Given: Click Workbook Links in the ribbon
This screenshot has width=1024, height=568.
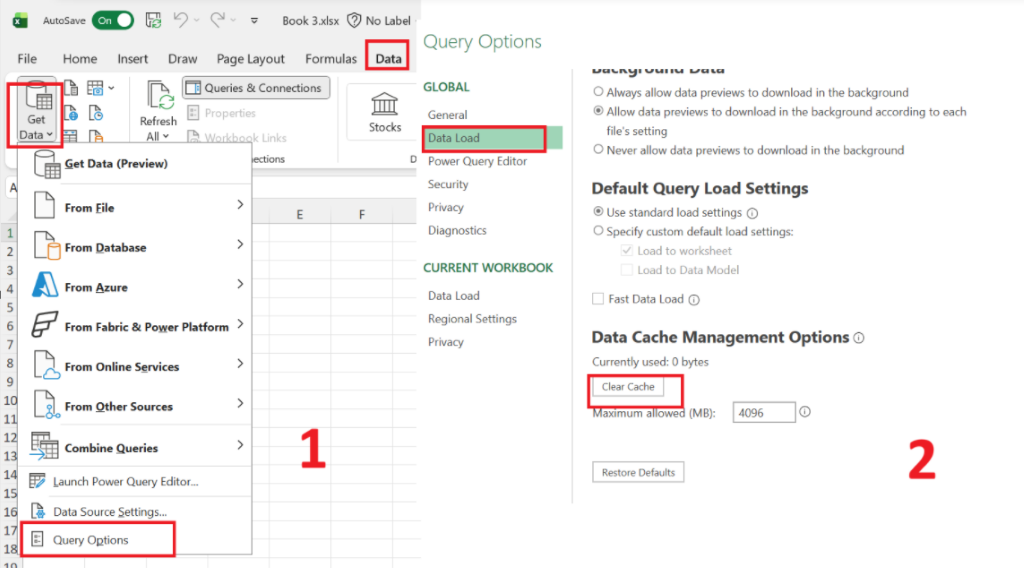Looking at the screenshot, I should click(x=237, y=138).
